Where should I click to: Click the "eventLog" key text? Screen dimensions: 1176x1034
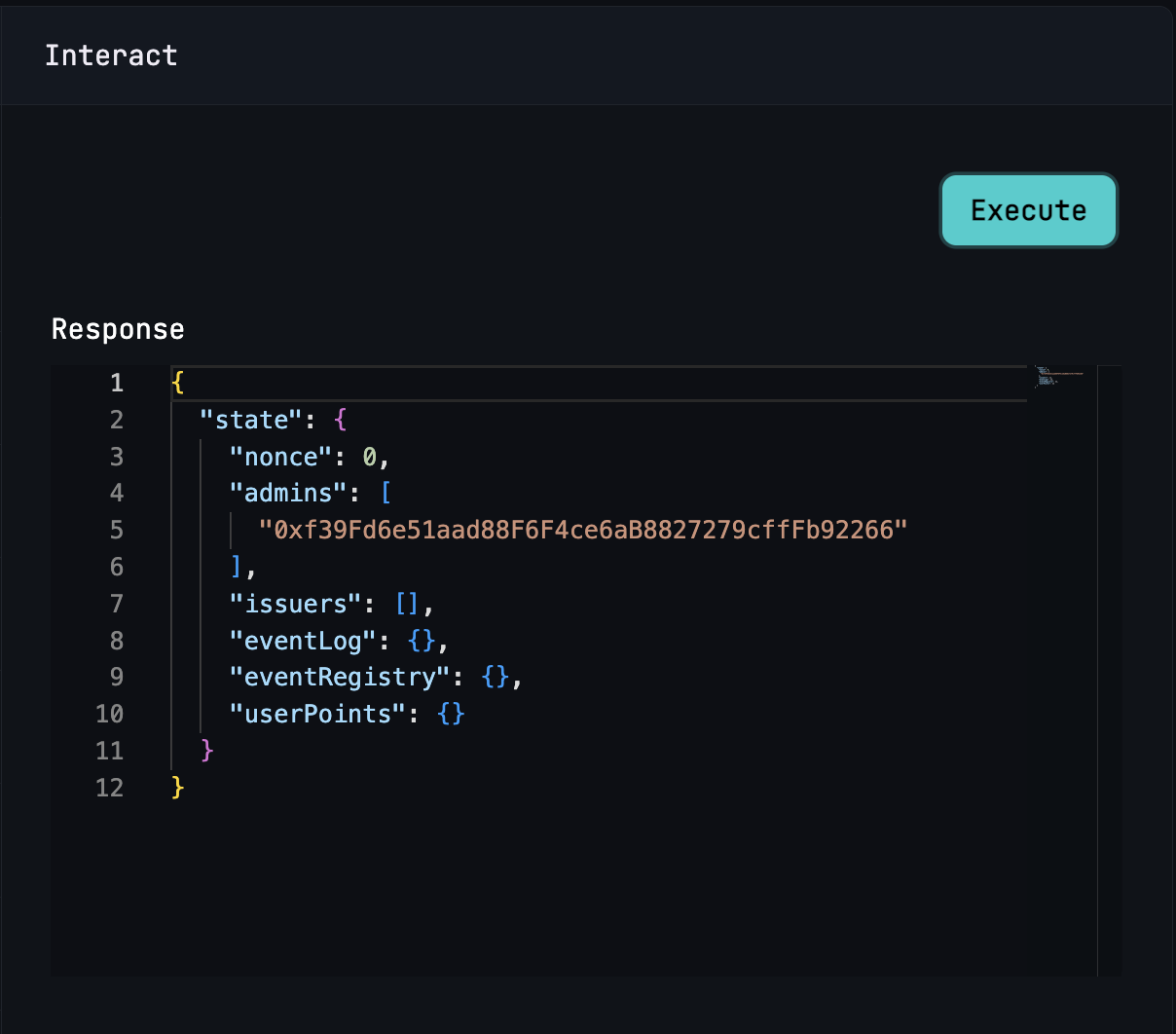coord(303,641)
